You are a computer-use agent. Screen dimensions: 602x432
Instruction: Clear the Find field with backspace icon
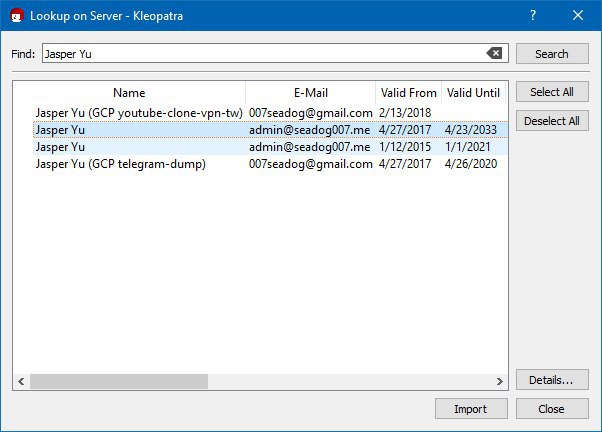coord(494,53)
